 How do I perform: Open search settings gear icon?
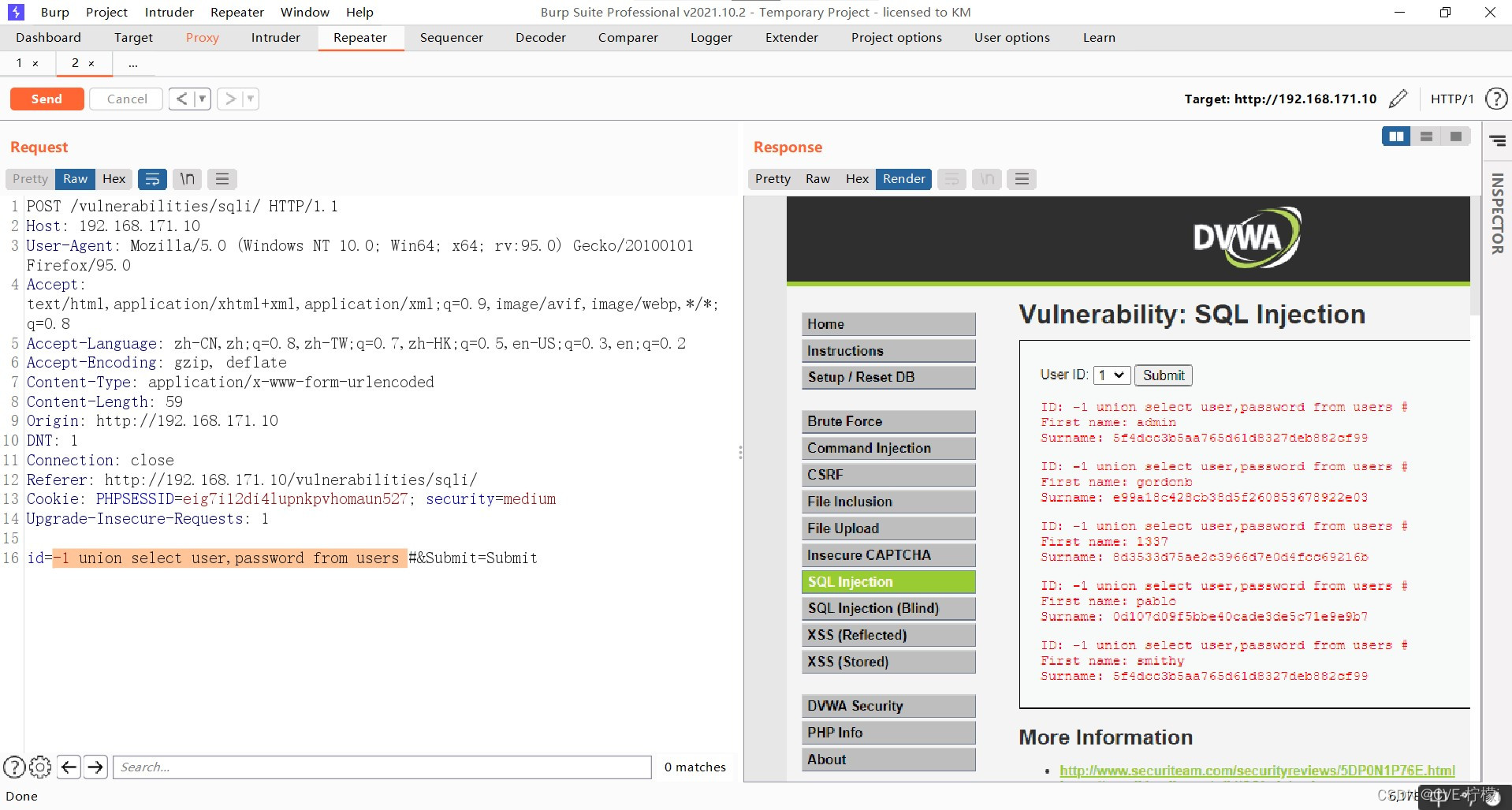40,767
